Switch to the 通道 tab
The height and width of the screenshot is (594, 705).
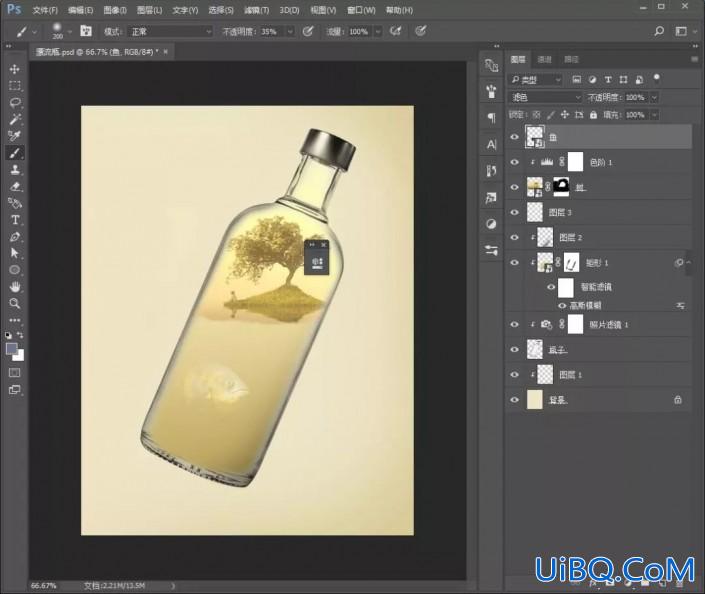[544, 59]
